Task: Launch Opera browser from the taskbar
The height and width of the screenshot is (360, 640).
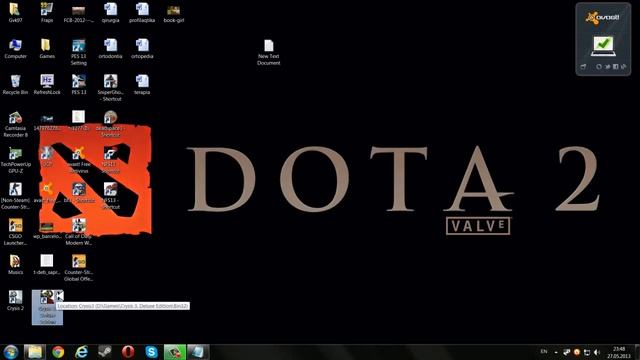Action: pos(128,352)
